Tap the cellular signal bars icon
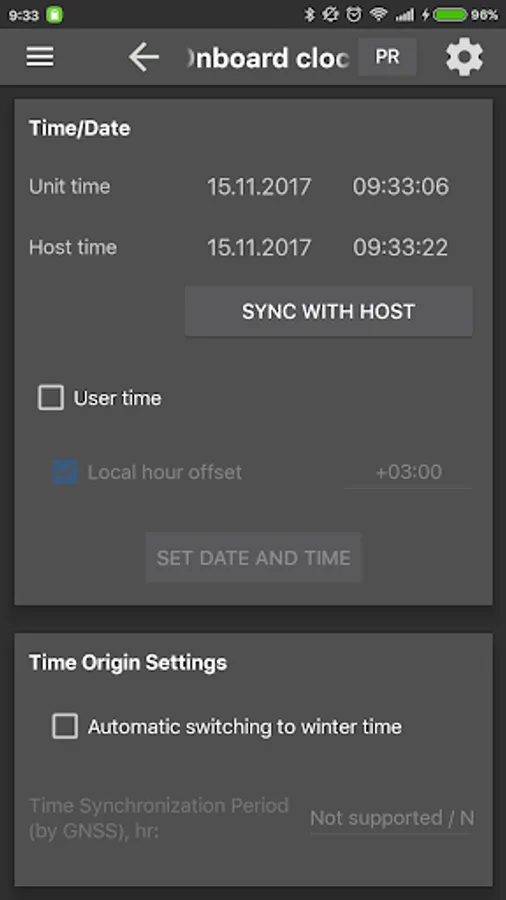 (x=404, y=15)
